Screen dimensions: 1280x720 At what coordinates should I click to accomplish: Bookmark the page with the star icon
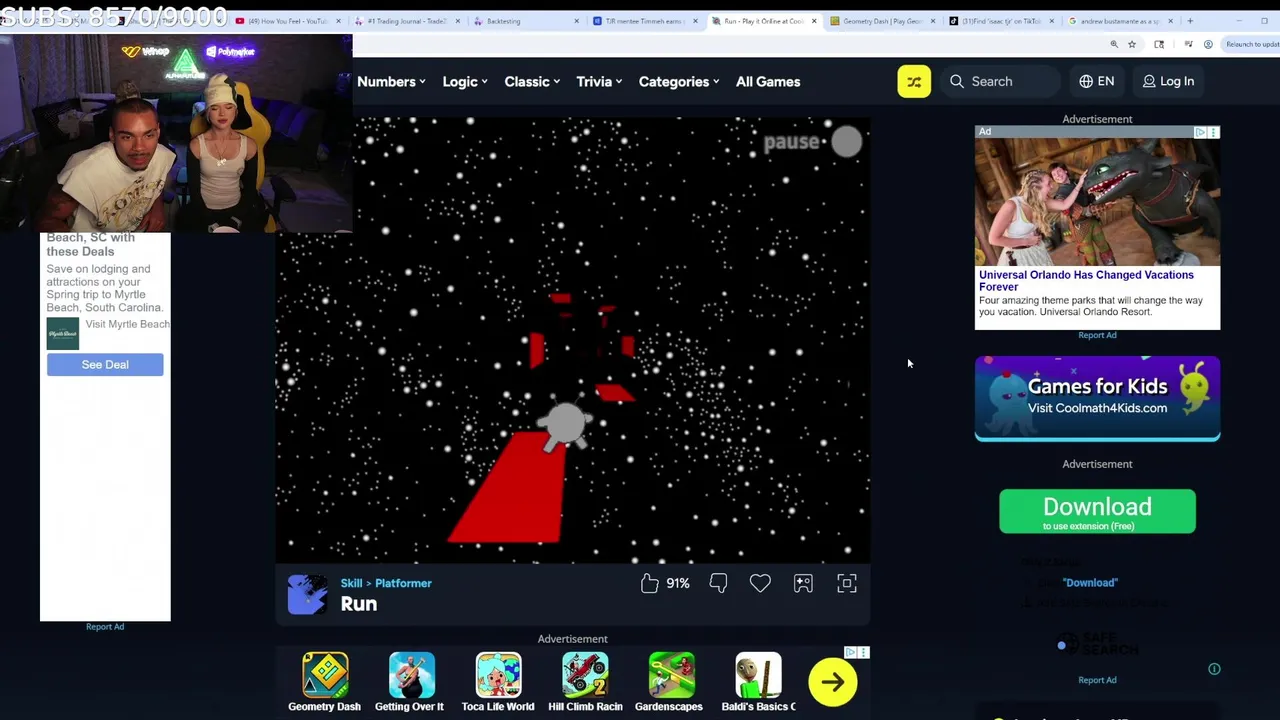(x=1132, y=44)
